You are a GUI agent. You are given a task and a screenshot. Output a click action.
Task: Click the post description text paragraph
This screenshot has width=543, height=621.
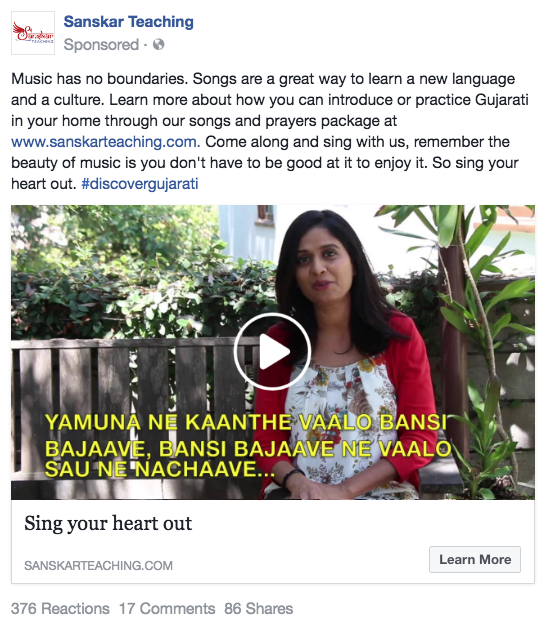(270, 131)
